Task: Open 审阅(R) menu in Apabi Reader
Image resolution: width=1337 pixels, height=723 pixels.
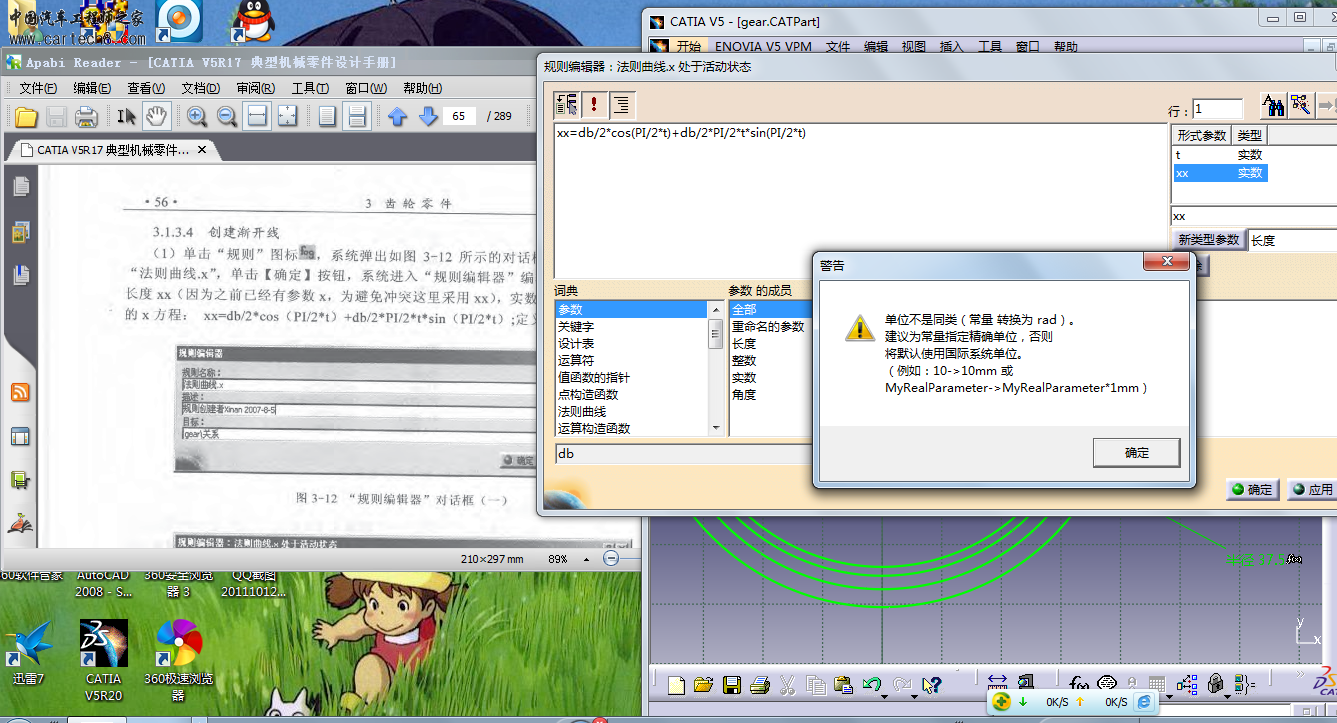Action: (256, 88)
